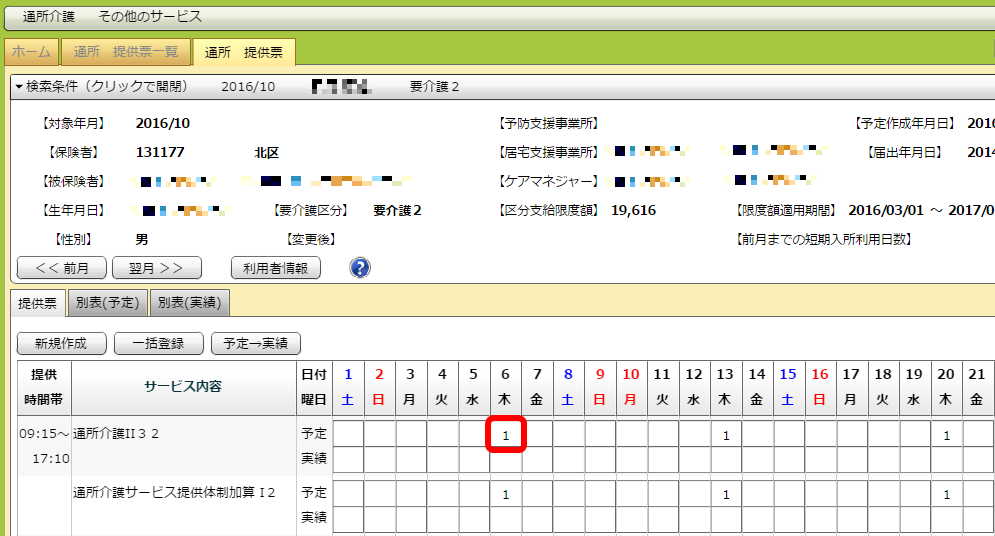This screenshot has height=536, width=995.
Task: Click the 新規作成 button
Action: [61, 343]
